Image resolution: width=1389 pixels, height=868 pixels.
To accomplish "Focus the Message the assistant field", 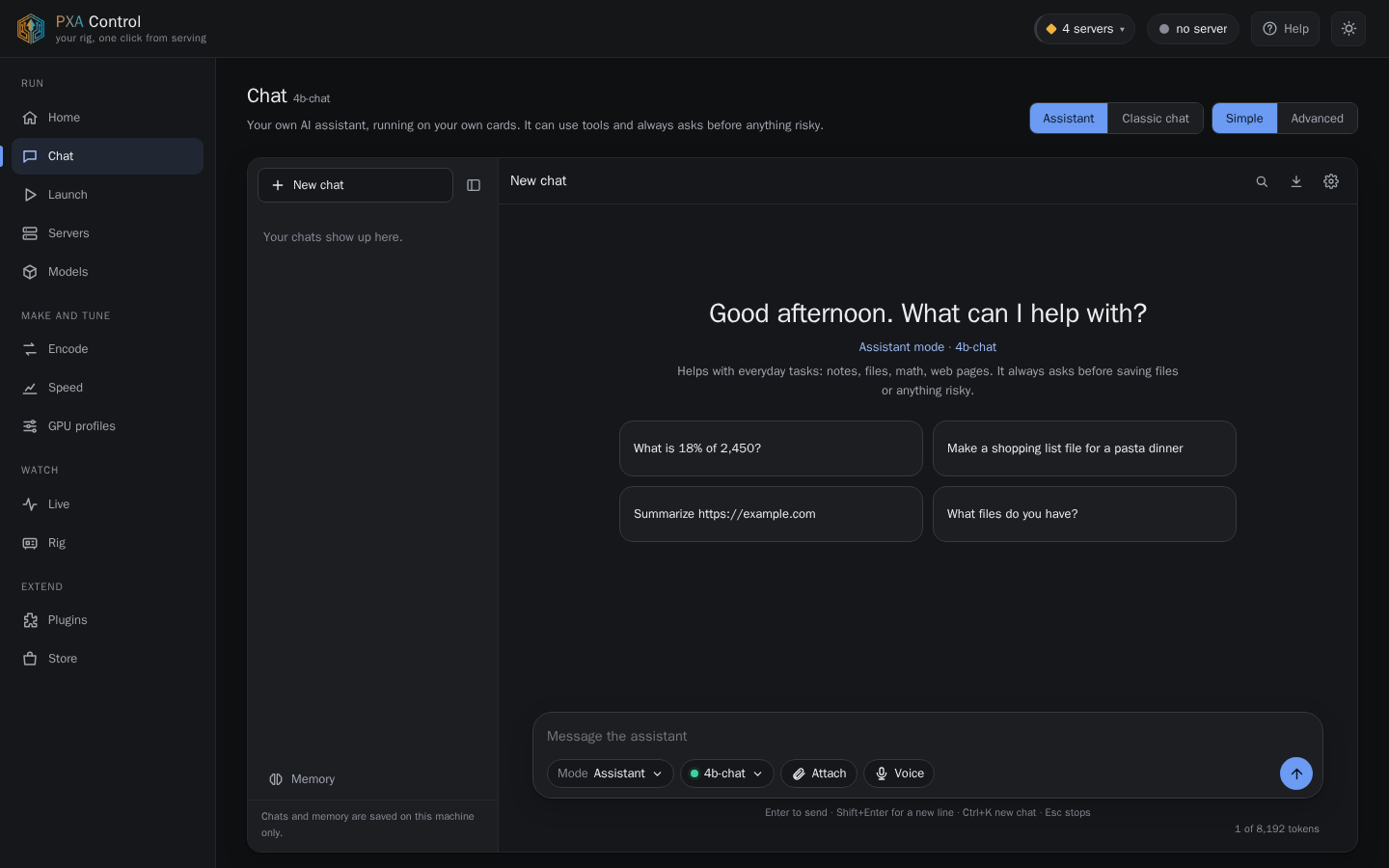I will point(927,736).
